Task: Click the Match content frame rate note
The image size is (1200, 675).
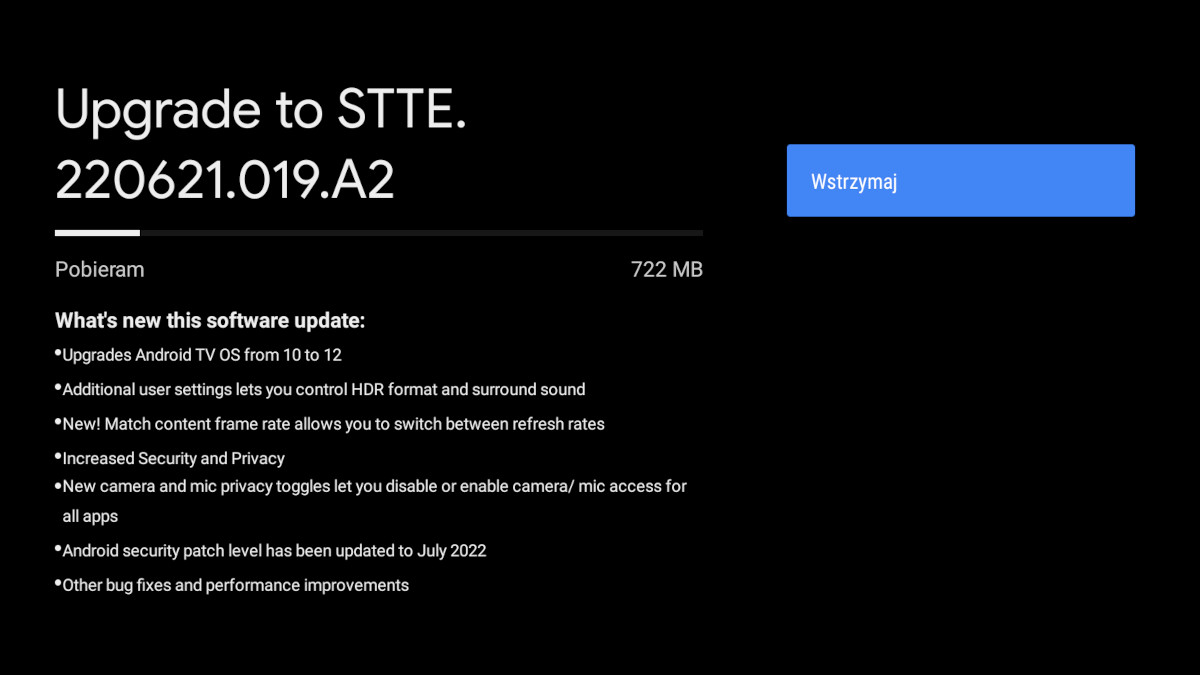Action: tap(333, 423)
